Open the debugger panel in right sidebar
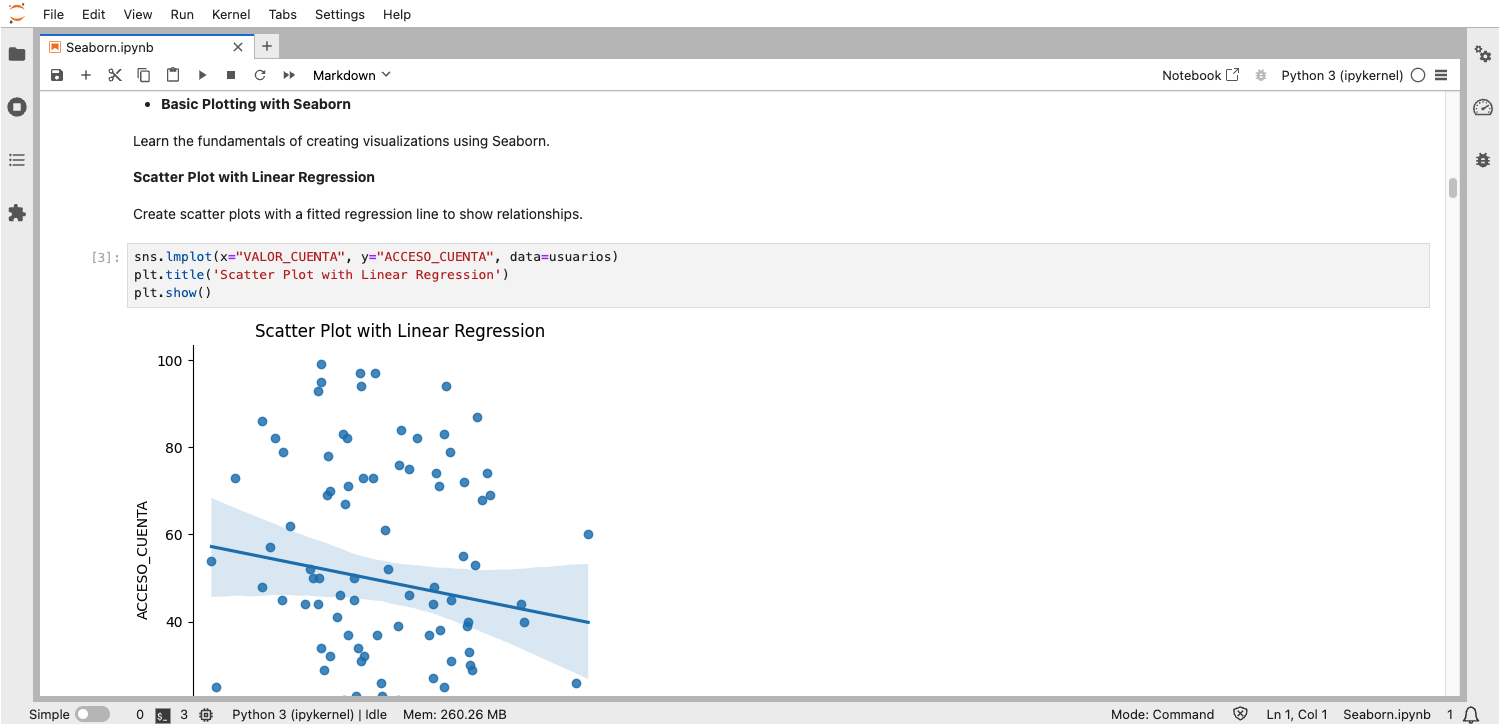This screenshot has width=1501, height=724. point(1483,160)
